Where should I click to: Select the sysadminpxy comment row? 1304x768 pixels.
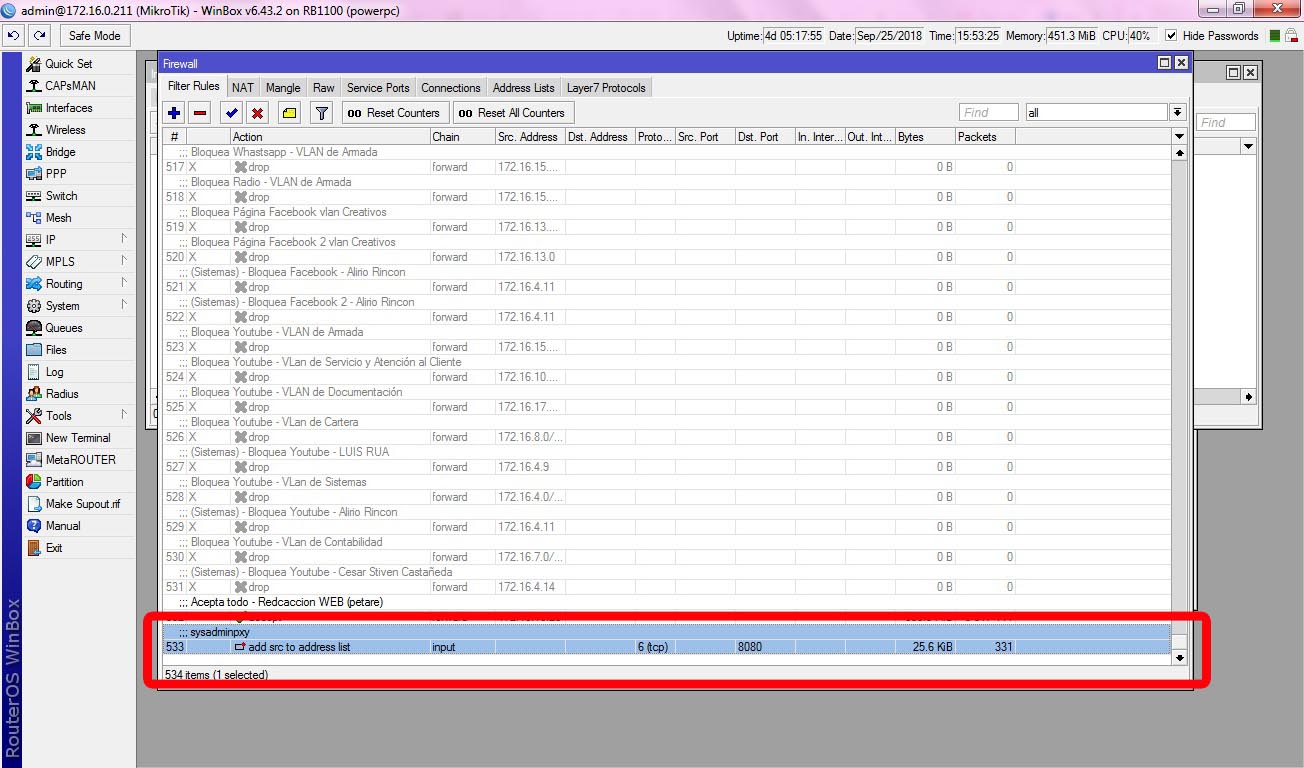tap(667, 632)
